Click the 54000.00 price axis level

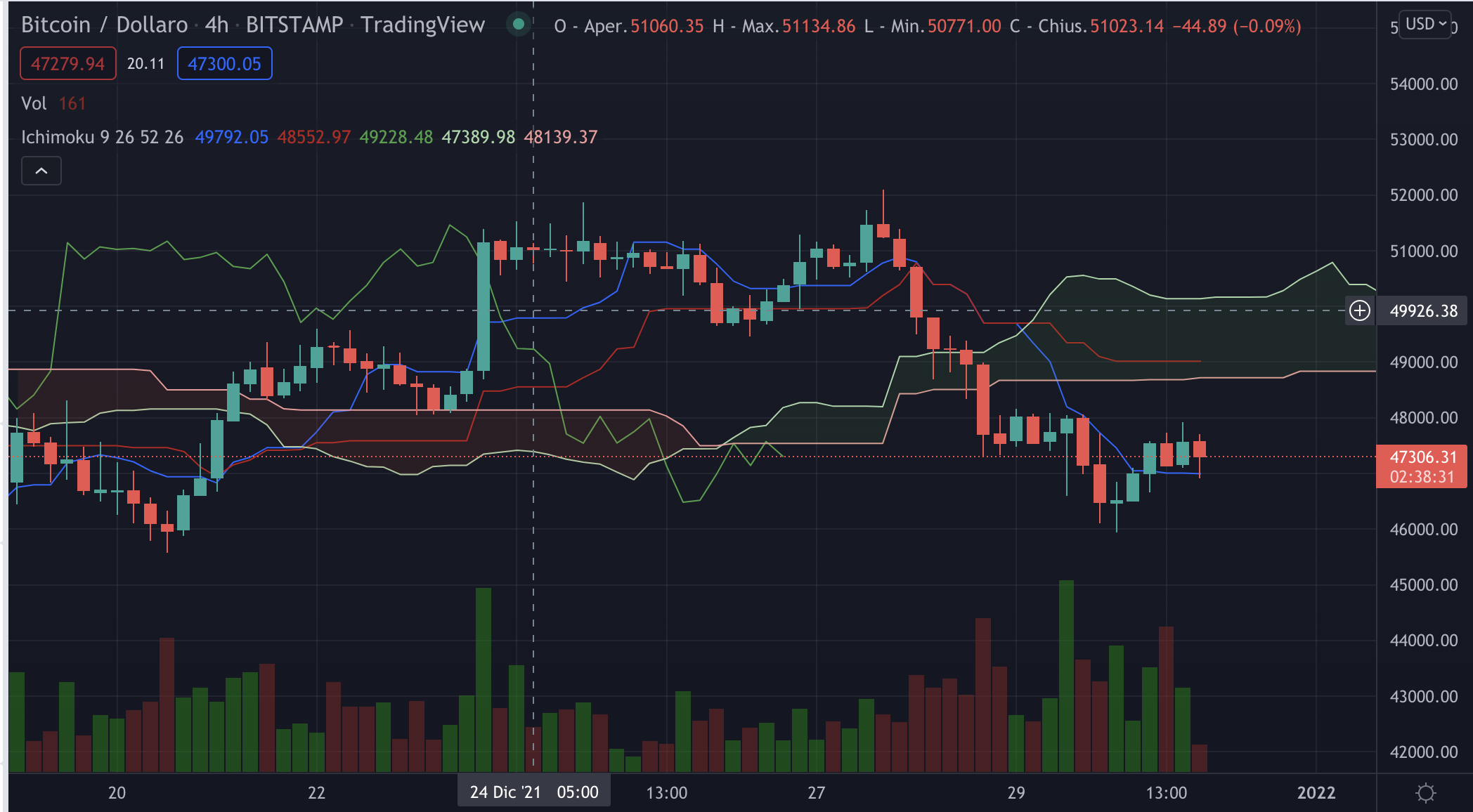click(x=1424, y=84)
